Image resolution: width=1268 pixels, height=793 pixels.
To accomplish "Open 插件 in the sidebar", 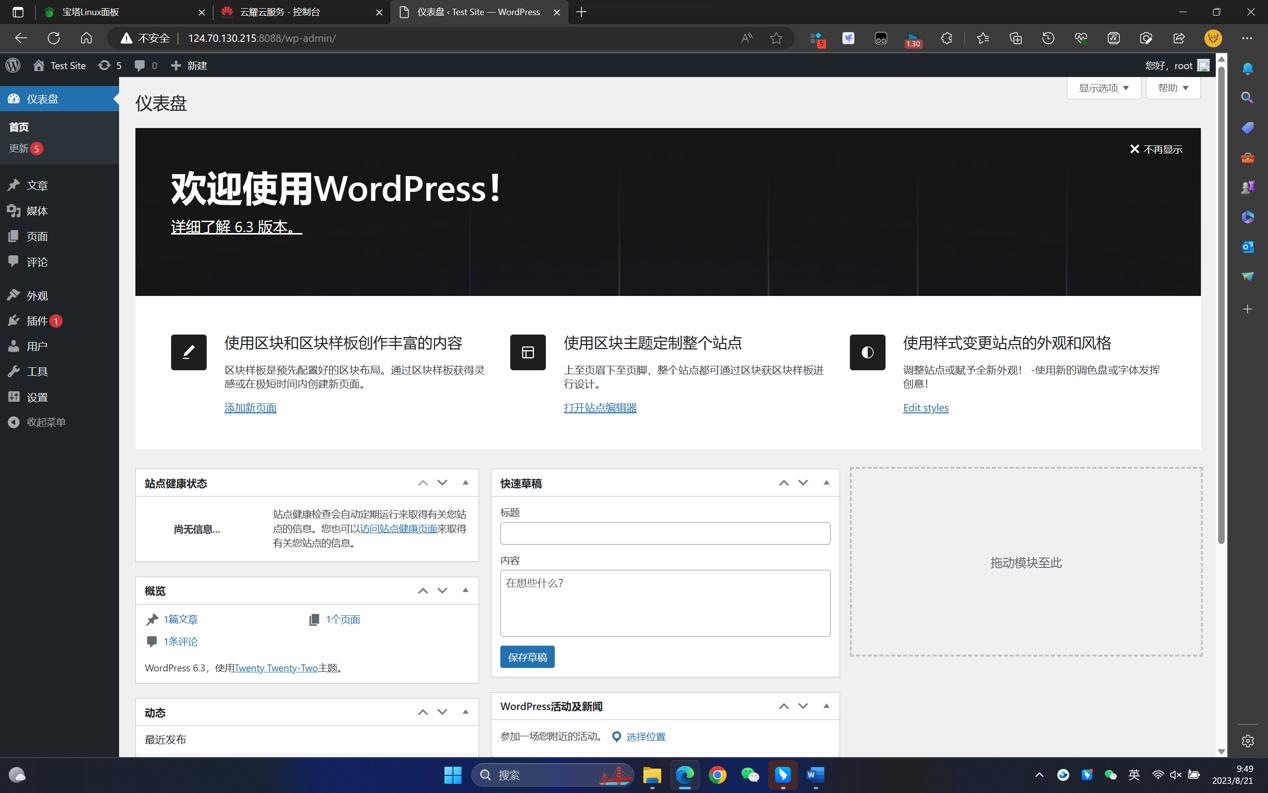I will tap(37, 320).
